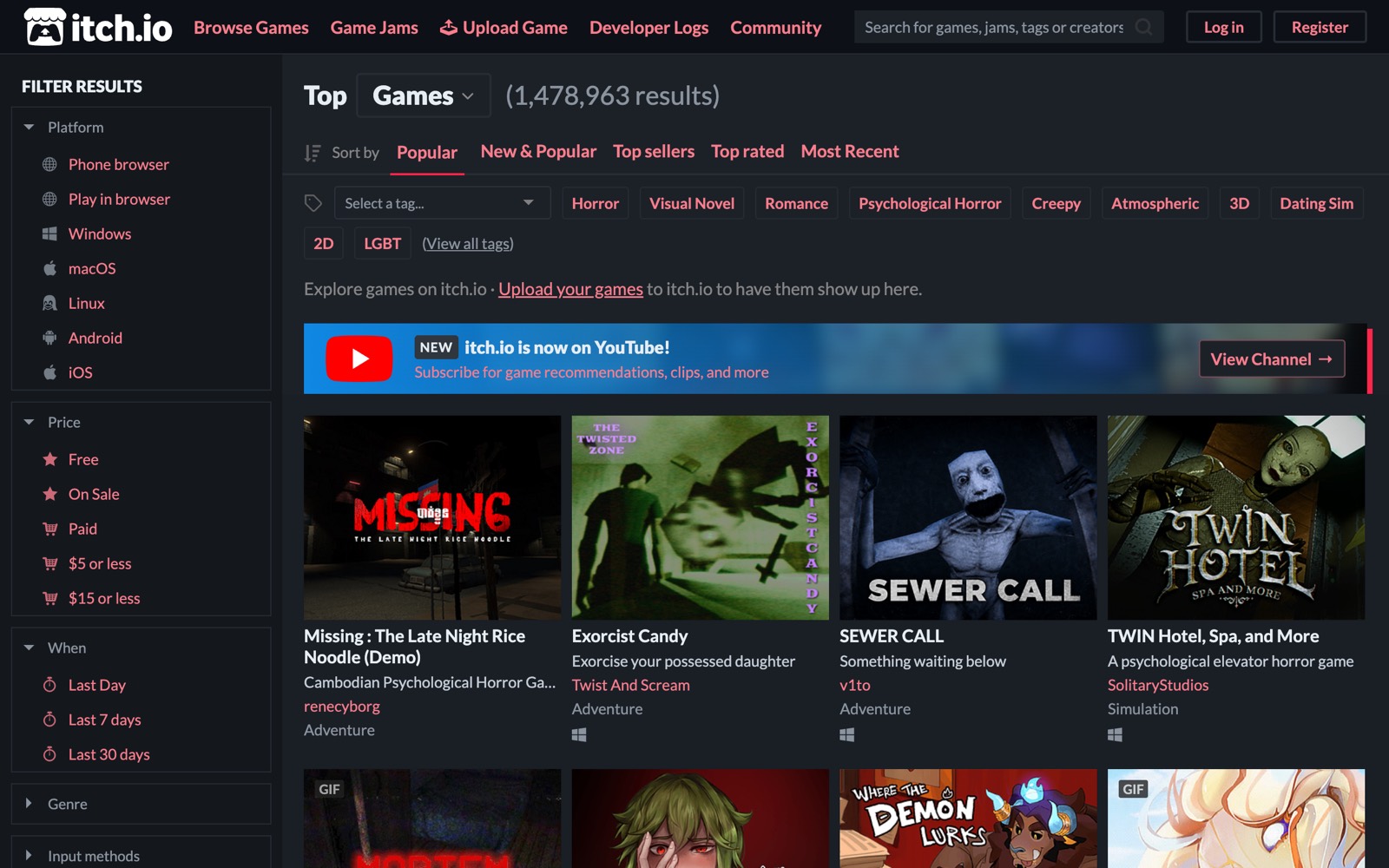Click the stopwatch icon beside Last 30 days
This screenshot has height=868, width=1389.
coord(49,754)
